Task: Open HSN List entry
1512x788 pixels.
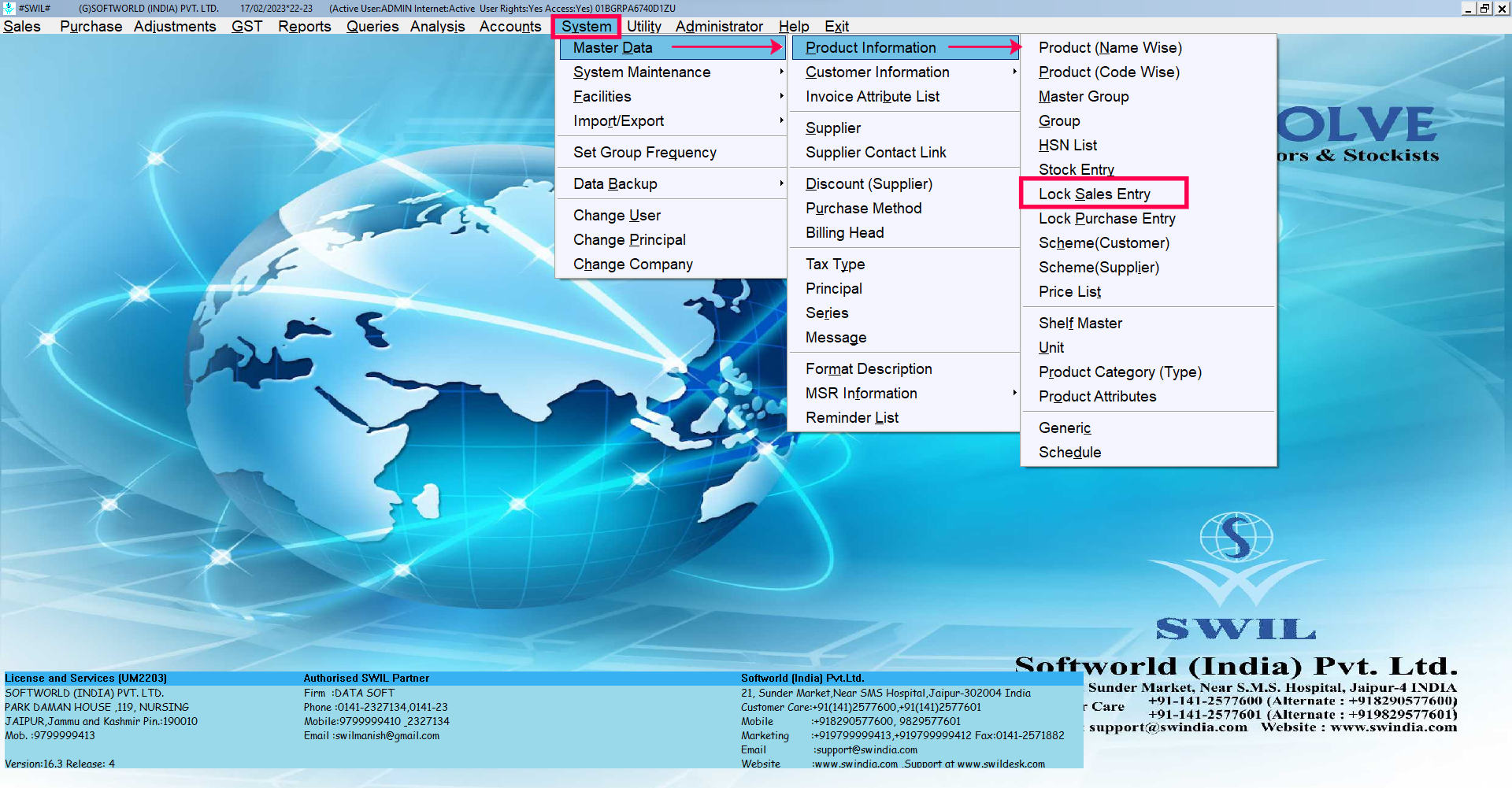Action: click(x=1148, y=145)
